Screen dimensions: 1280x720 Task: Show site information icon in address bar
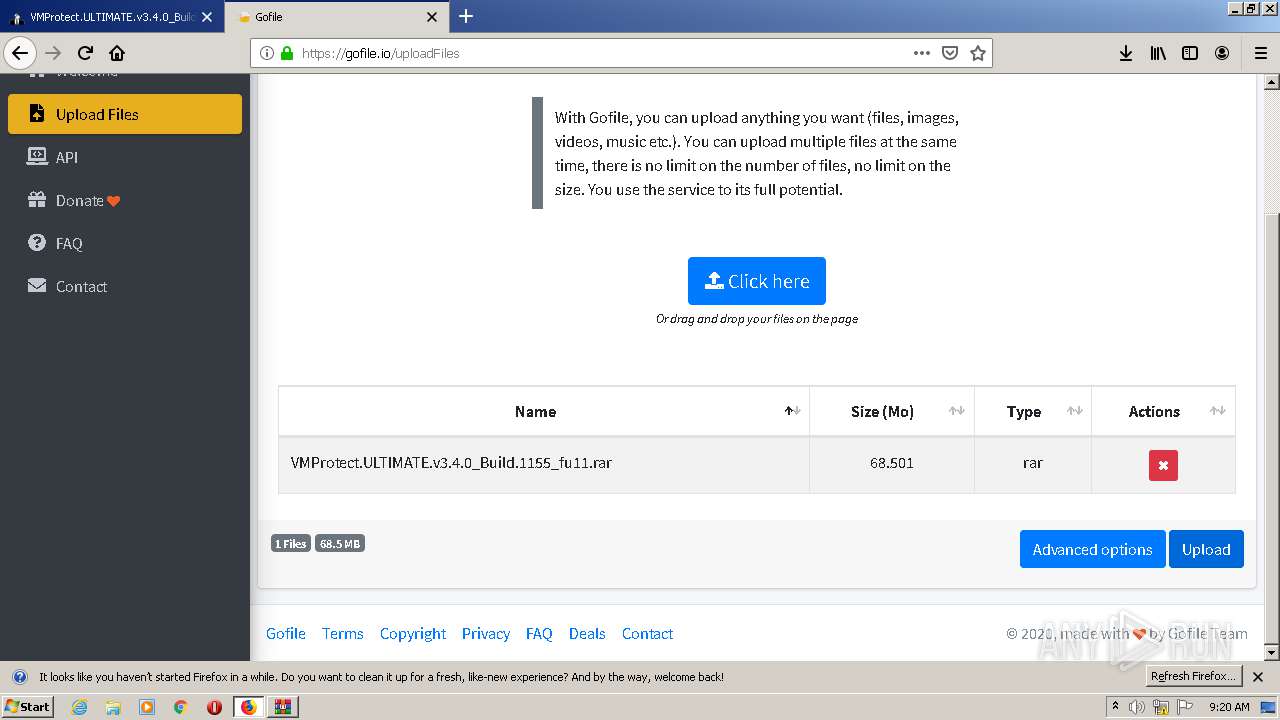click(267, 53)
